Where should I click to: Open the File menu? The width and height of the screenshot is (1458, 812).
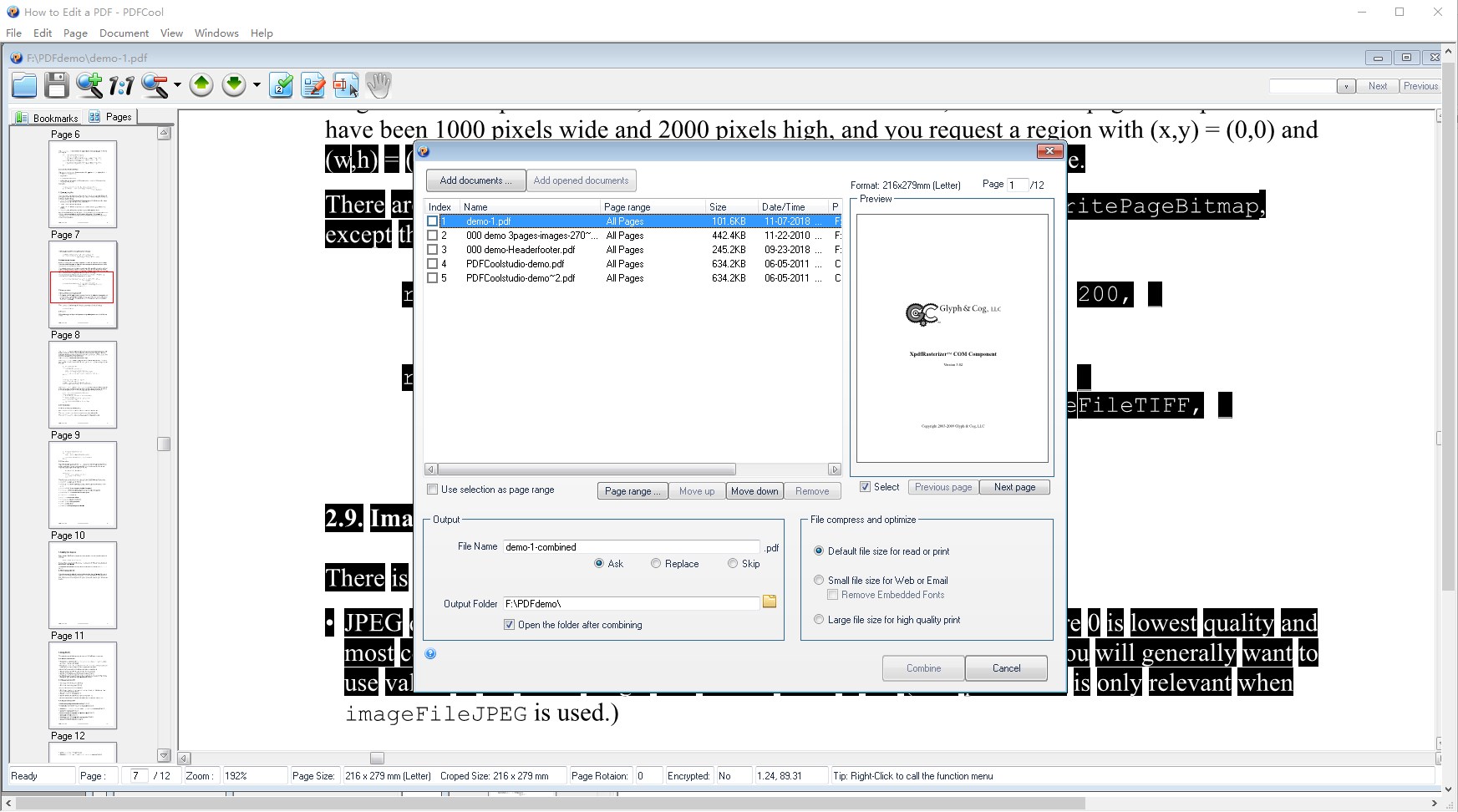coord(14,33)
